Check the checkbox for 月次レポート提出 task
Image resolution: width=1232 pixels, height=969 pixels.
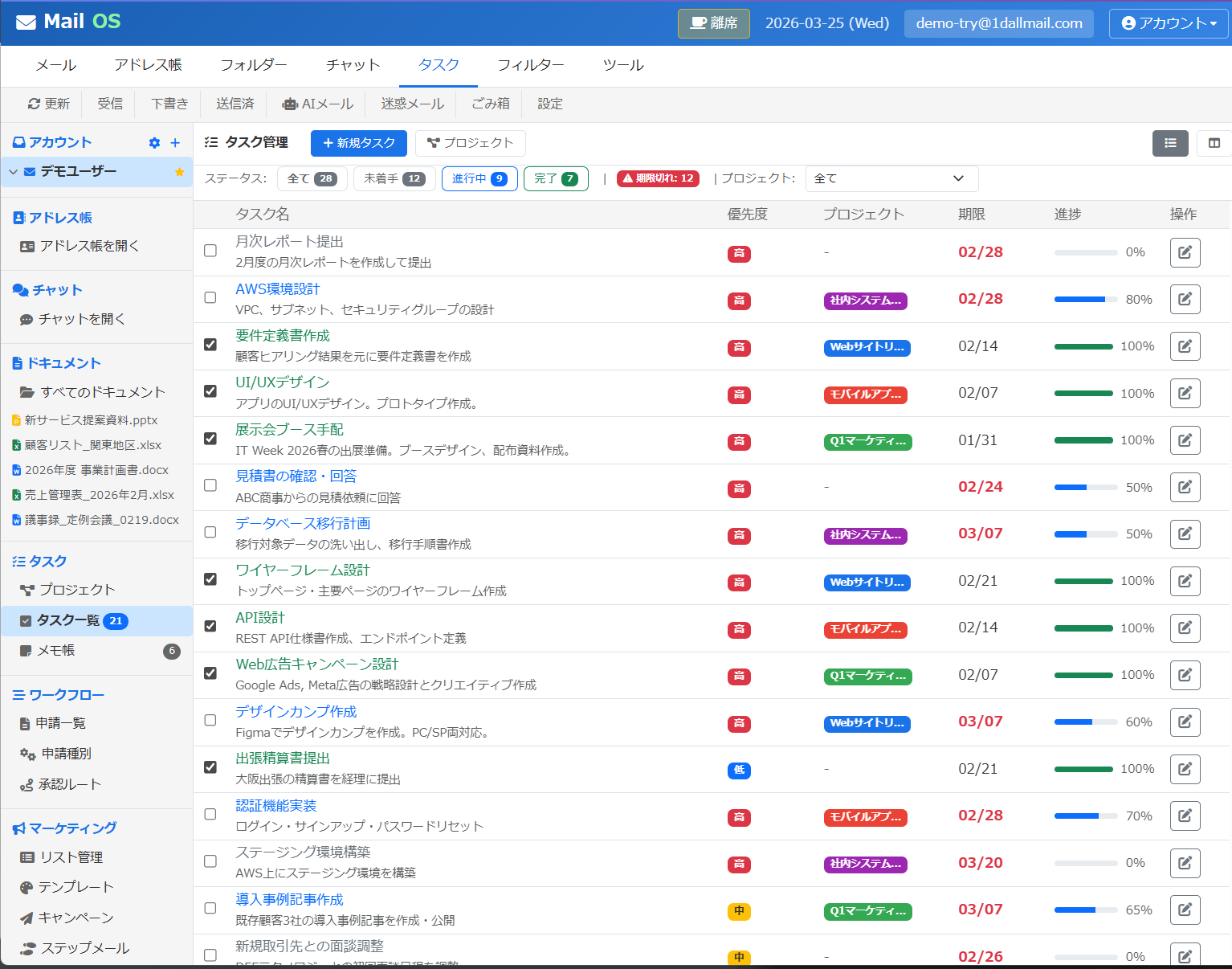click(x=210, y=251)
